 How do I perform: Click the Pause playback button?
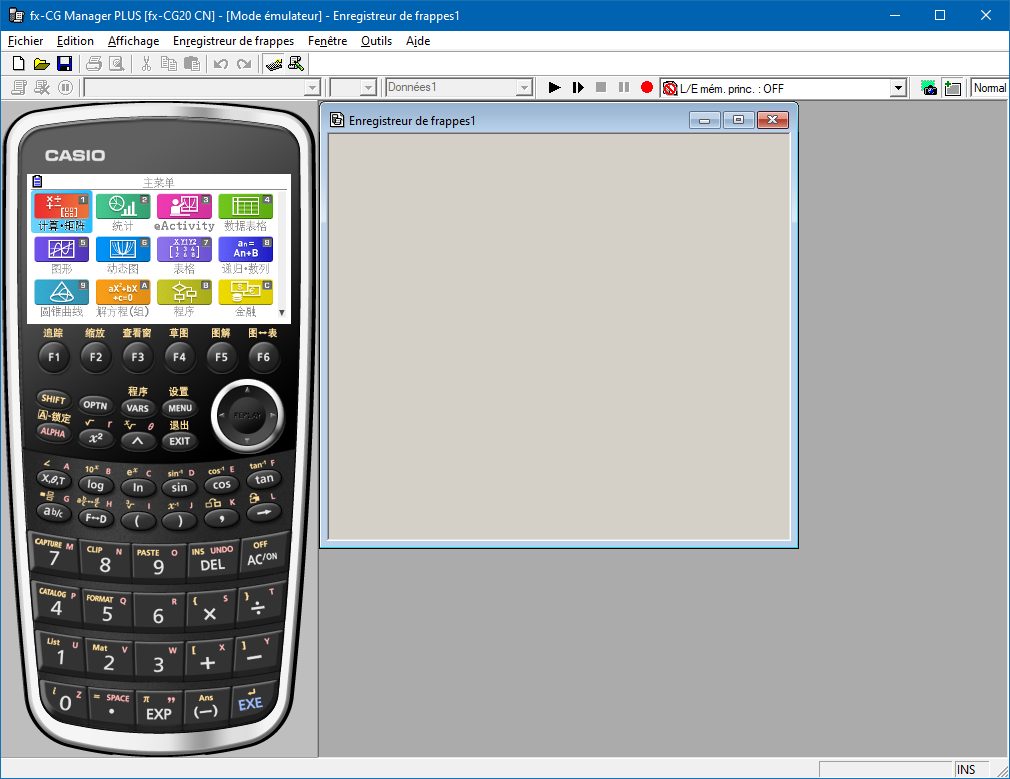click(624, 88)
